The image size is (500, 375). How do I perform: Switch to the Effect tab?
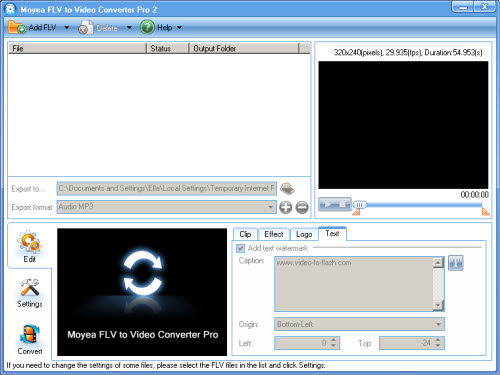pyautogui.click(x=274, y=234)
